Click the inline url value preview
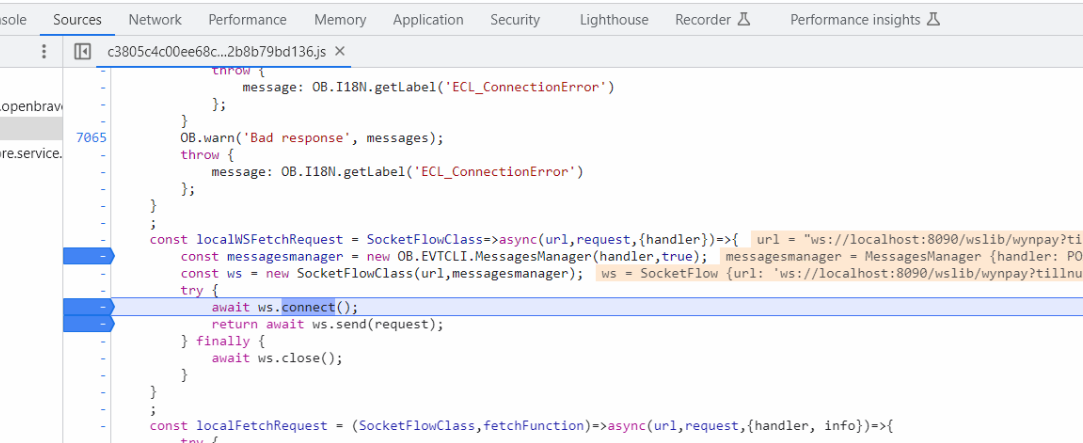 pos(915,240)
